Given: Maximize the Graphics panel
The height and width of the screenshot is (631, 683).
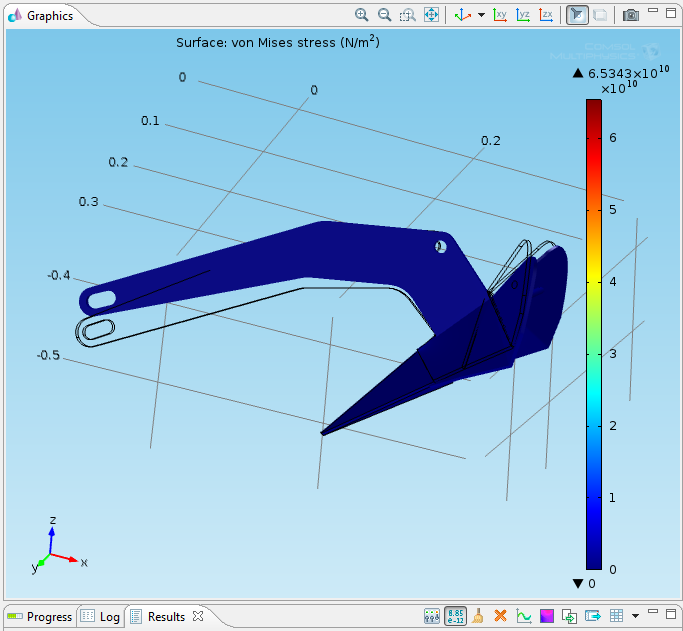Looking at the screenshot, I should coord(671,13).
